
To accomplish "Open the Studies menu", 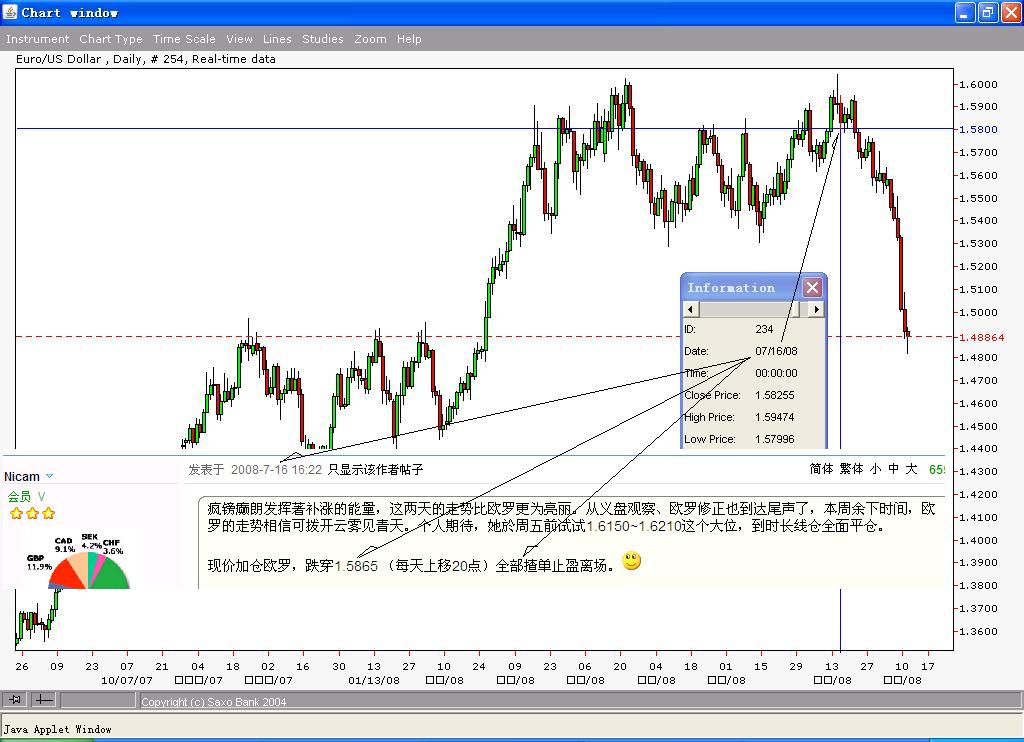I will (x=323, y=39).
